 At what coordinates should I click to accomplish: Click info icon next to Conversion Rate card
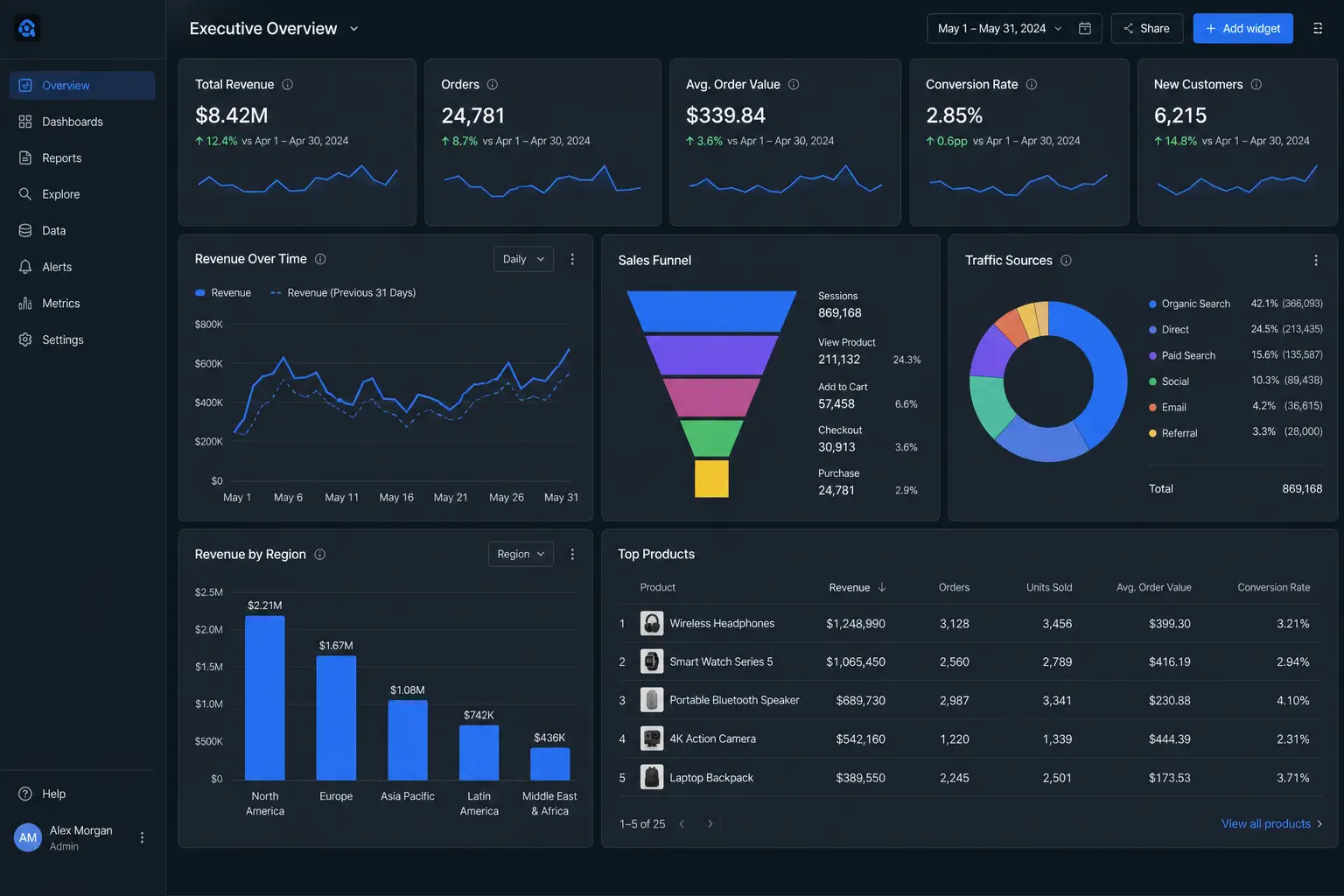point(1032,85)
